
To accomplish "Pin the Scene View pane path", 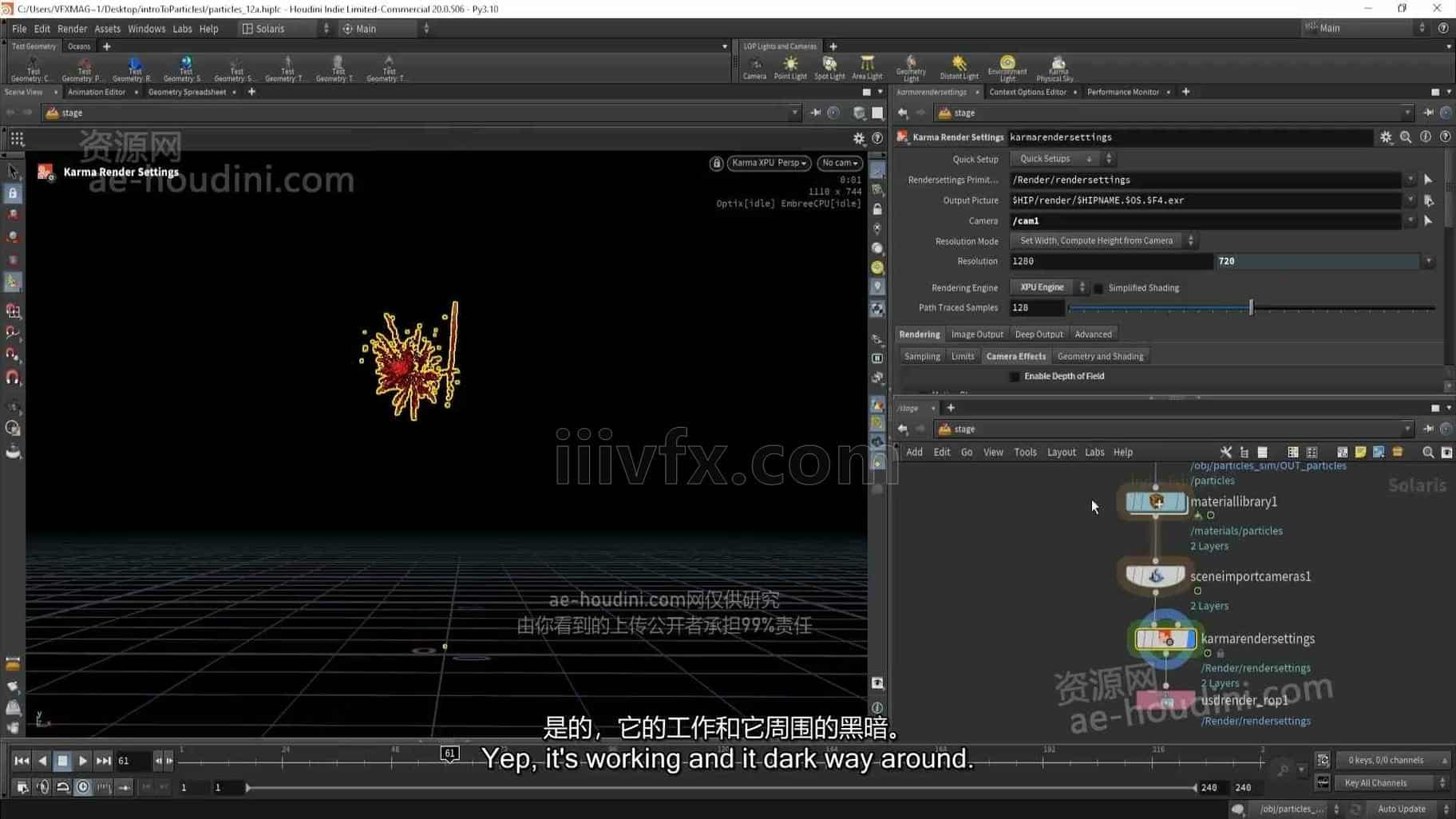I will pyautogui.click(x=815, y=113).
